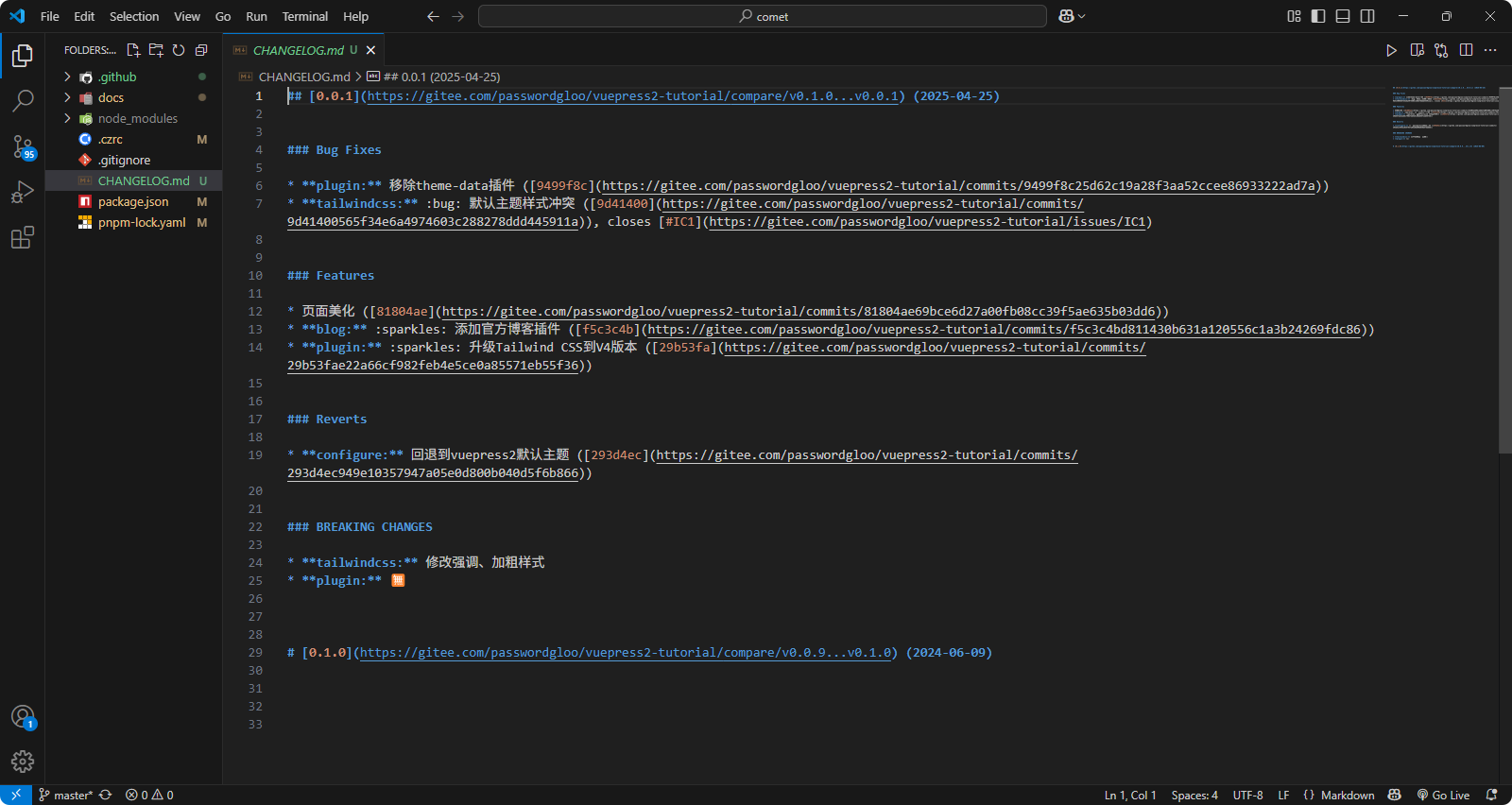Synchronize changes in the status bar

pyautogui.click(x=105, y=796)
